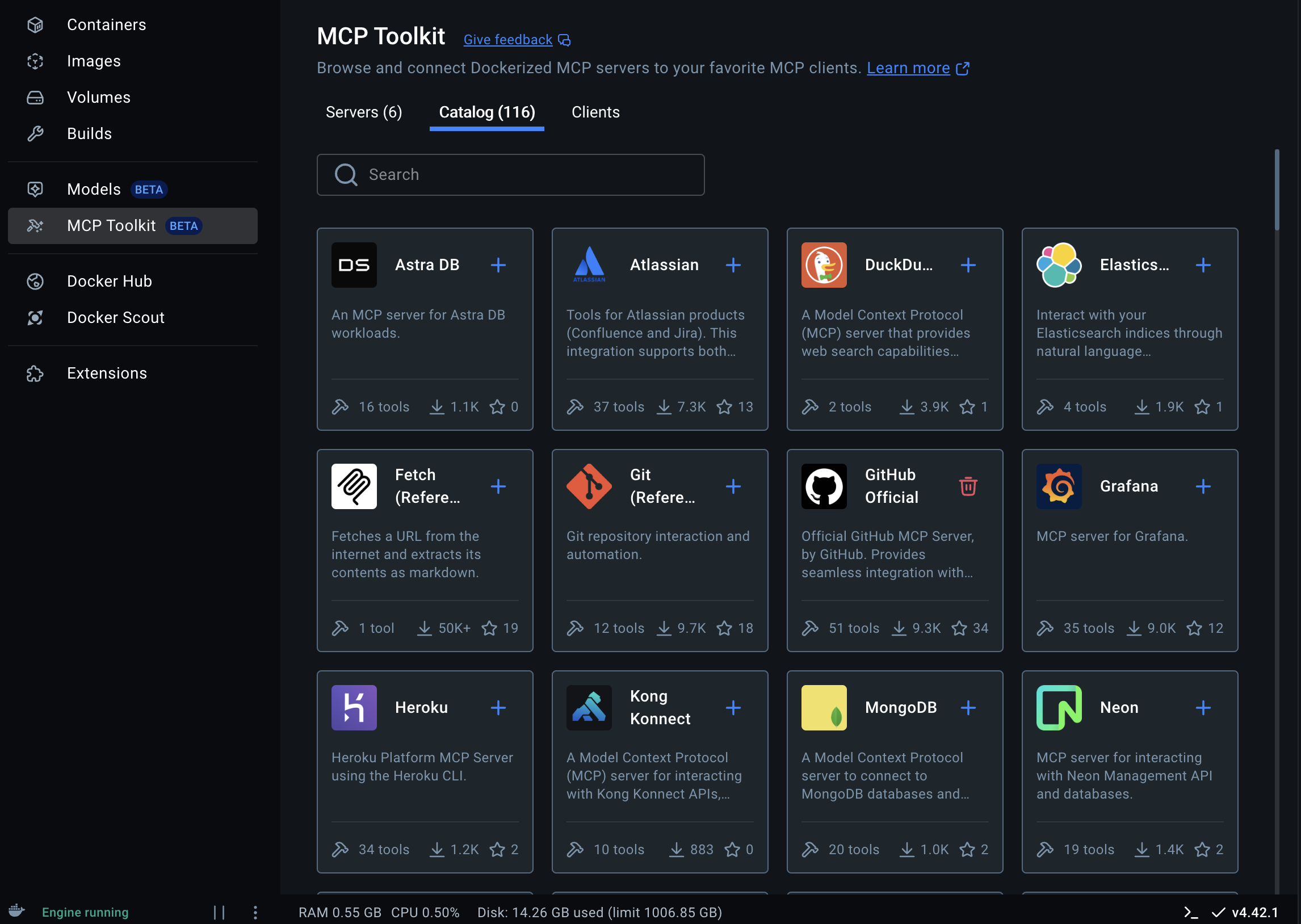The width and height of the screenshot is (1301, 924).
Task: Open Extensions from sidebar
Action: (106, 373)
